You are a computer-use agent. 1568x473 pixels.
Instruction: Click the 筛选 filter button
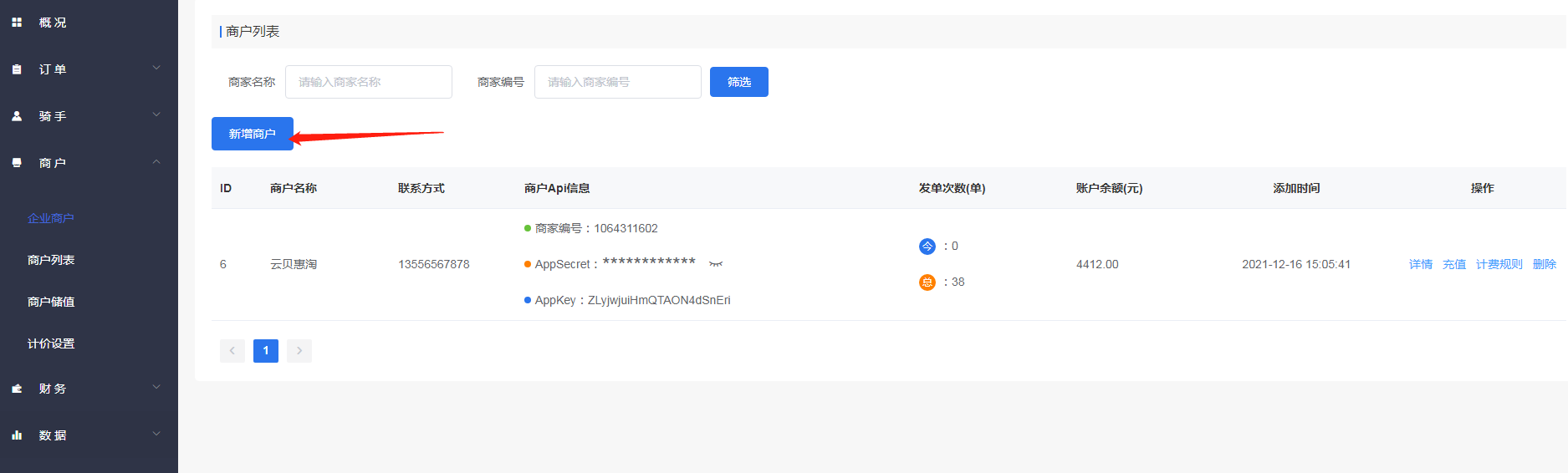739,82
